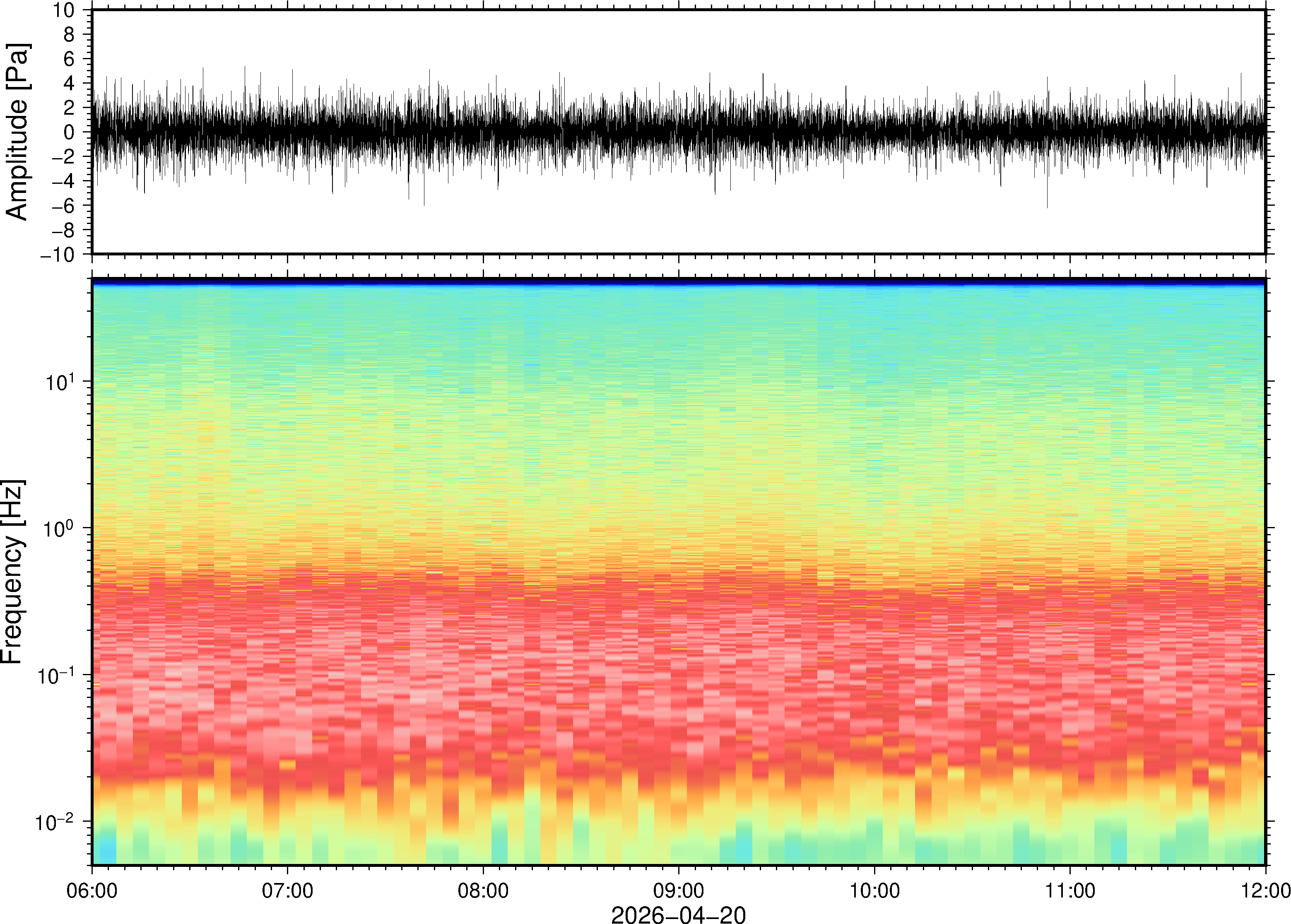Click the 07:00 time axis label
This screenshot has width=1291, height=924.
[287, 890]
